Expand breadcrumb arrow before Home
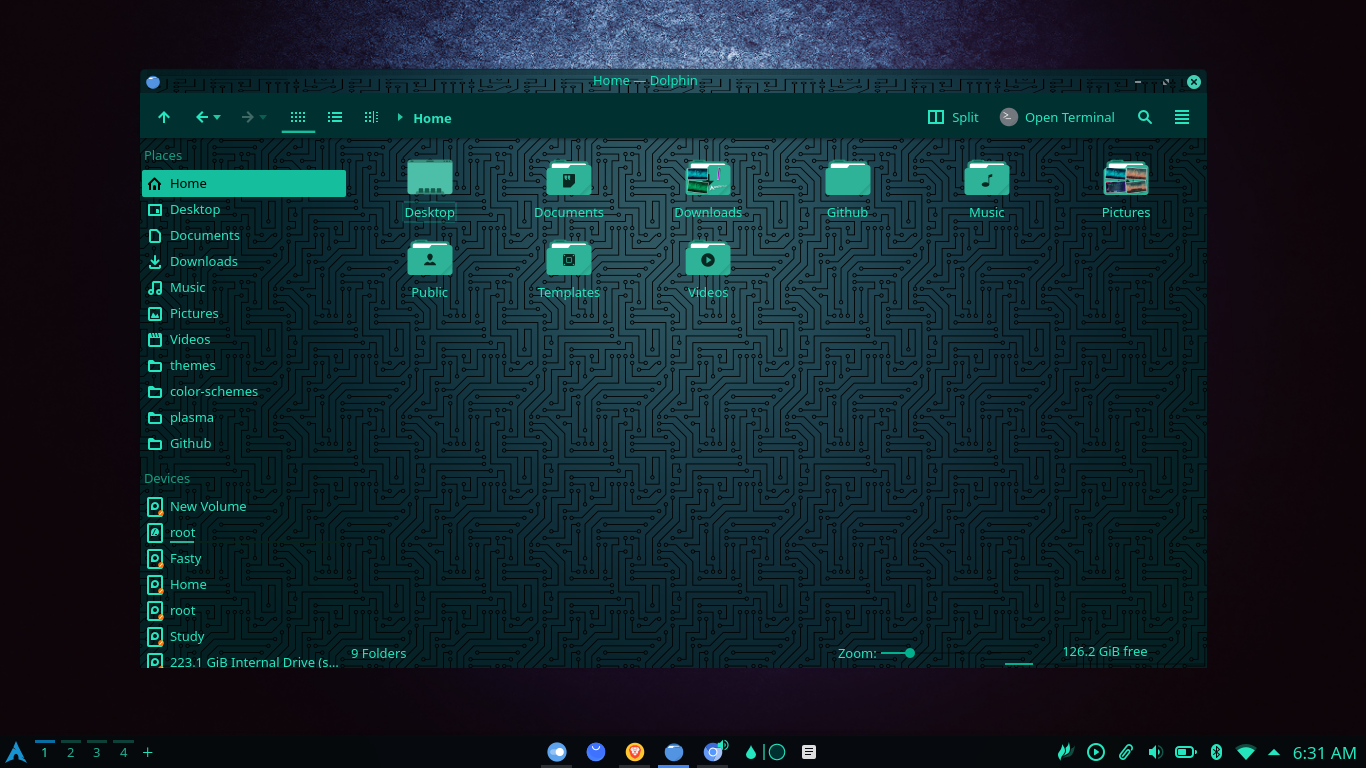The width and height of the screenshot is (1366, 768). (400, 117)
